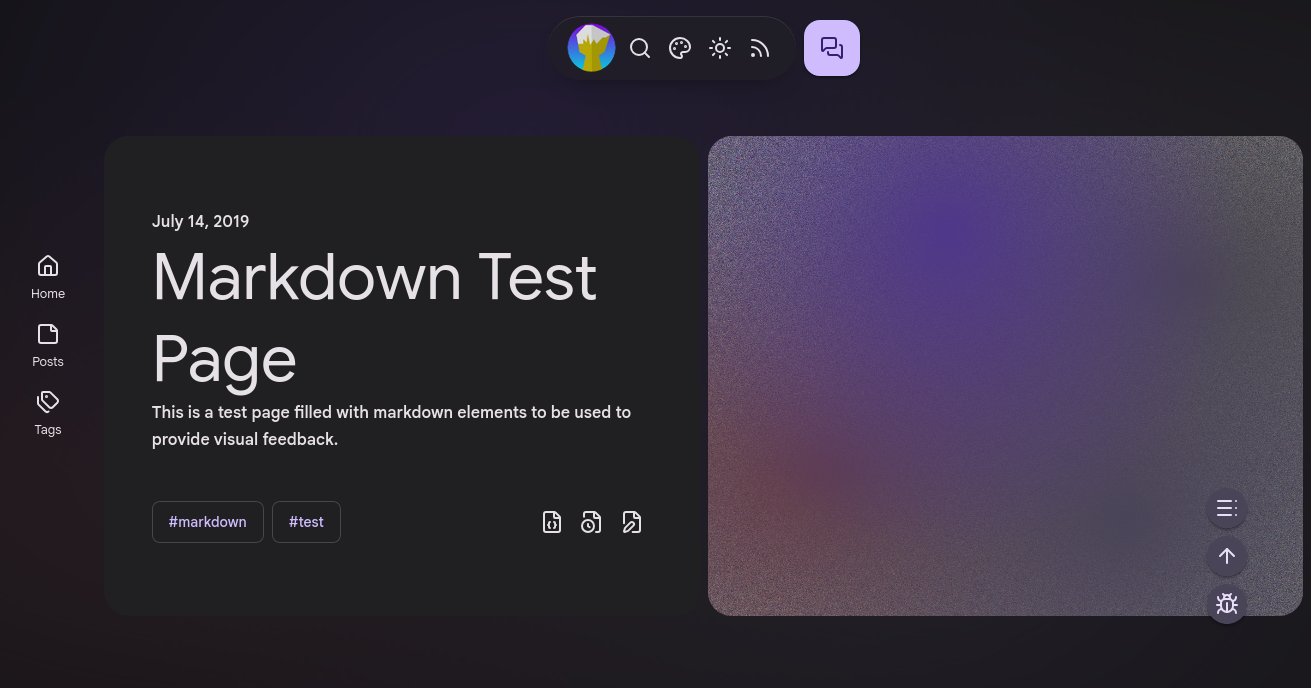Go to Home in the sidebar
Screen dimensions: 1311x688
point(48,276)
